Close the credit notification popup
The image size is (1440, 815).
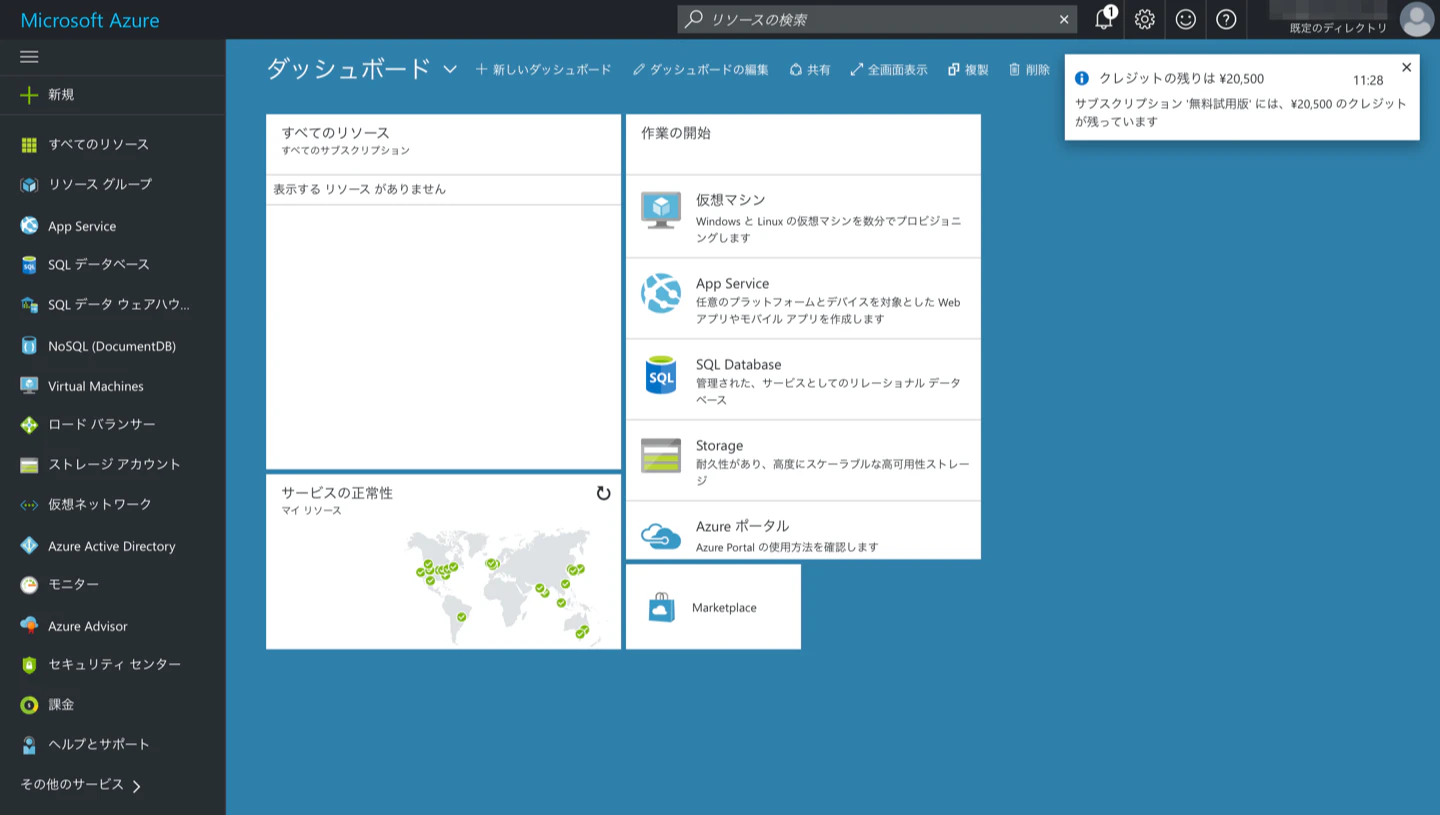coord(1407,67)
